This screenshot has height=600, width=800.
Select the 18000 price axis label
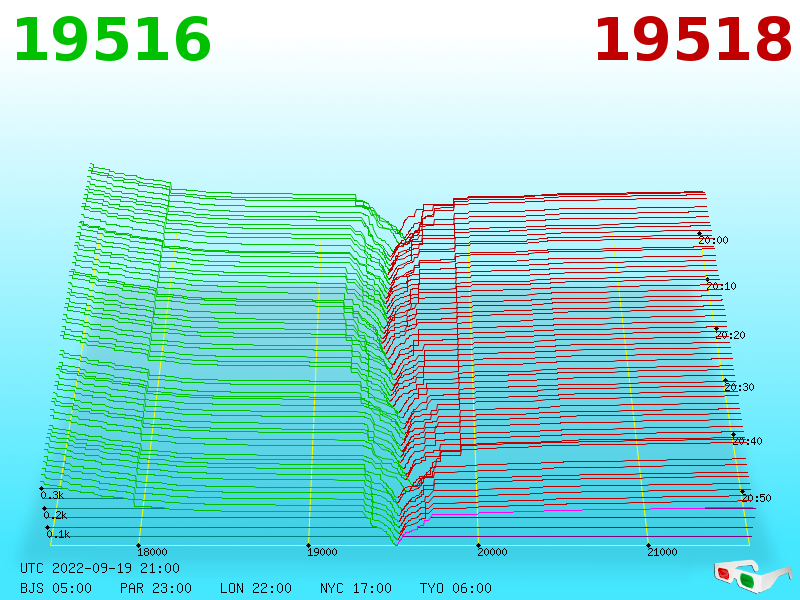152,552
